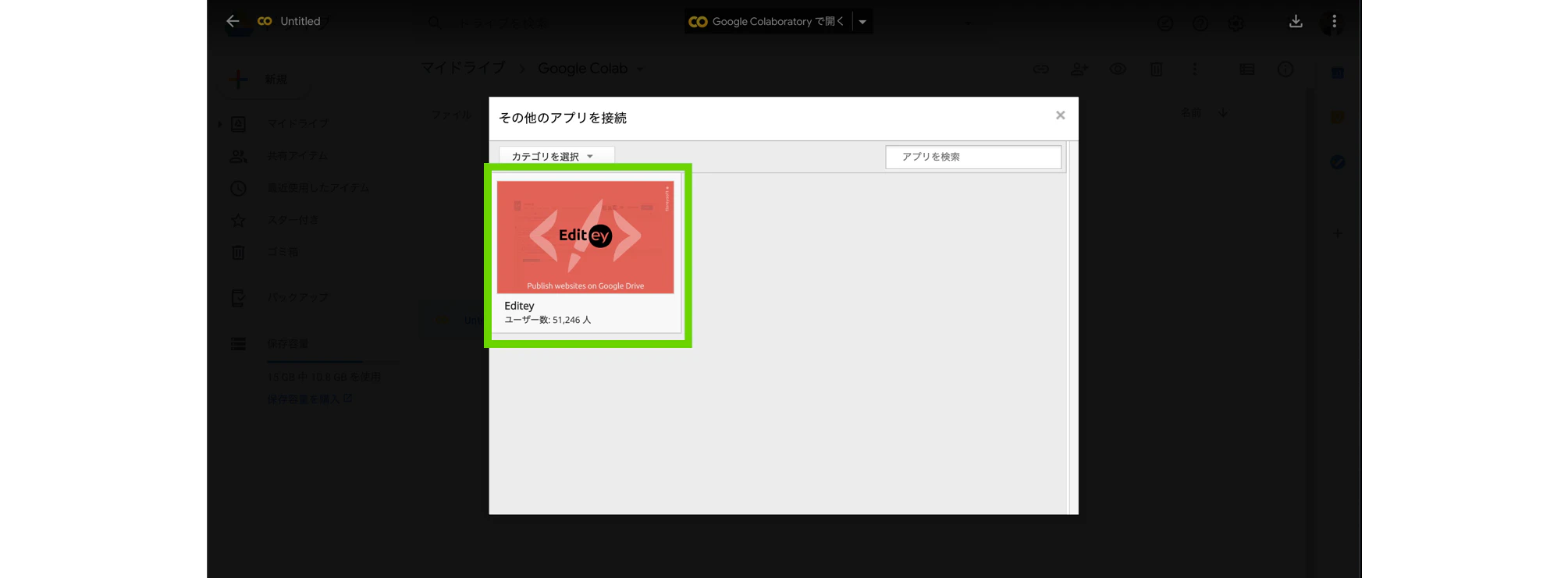Viewport: 1568px width, 578px height.
Task: Open the カテゴリを選択 category dropdown
Action: tap(556, 156)
